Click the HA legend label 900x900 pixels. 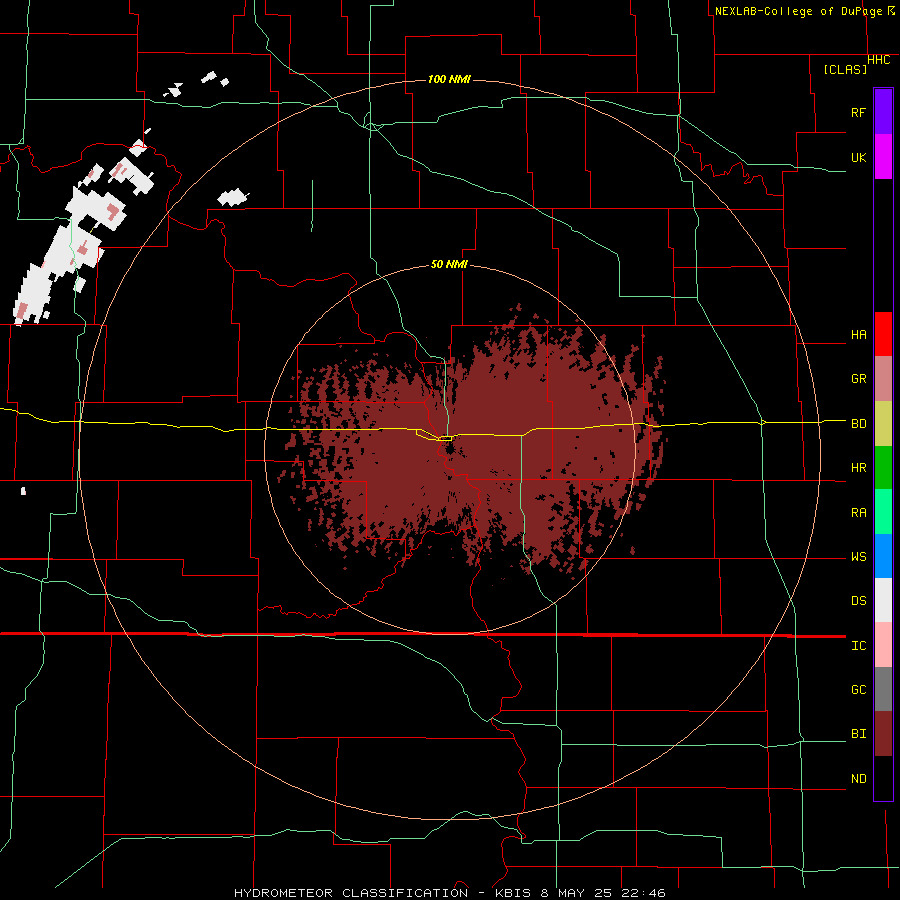tap(858, 335)
